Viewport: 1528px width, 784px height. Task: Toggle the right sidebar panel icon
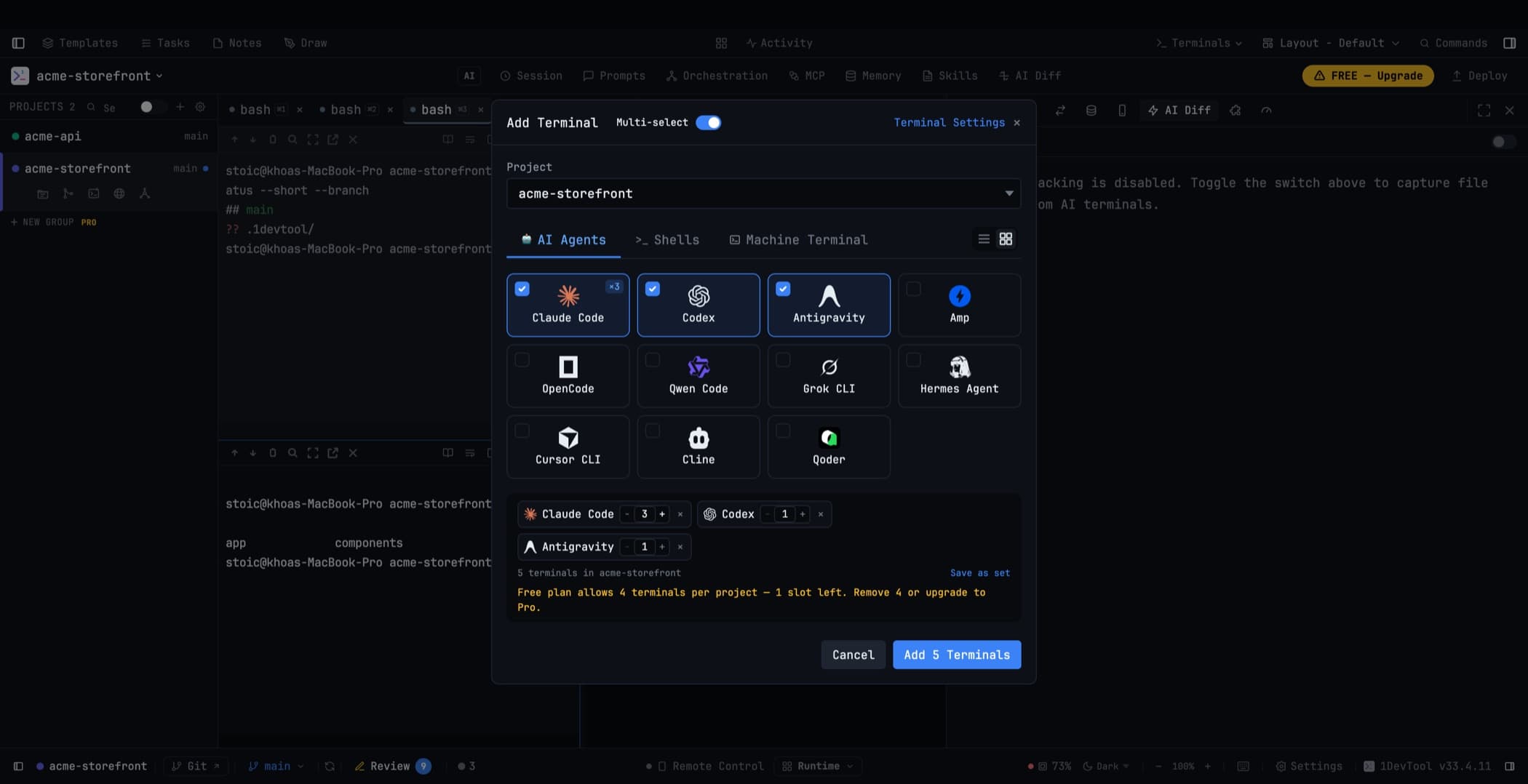pyautogui.click(x=1510, y=43)
